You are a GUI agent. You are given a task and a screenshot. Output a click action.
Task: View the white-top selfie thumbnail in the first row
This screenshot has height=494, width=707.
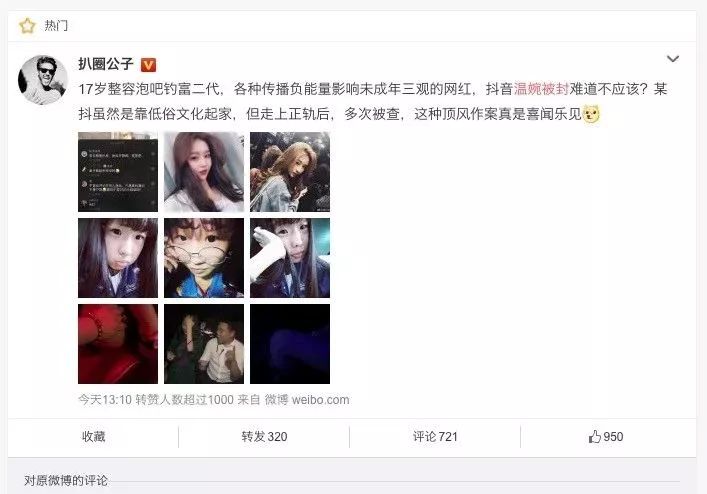[204, 172]
